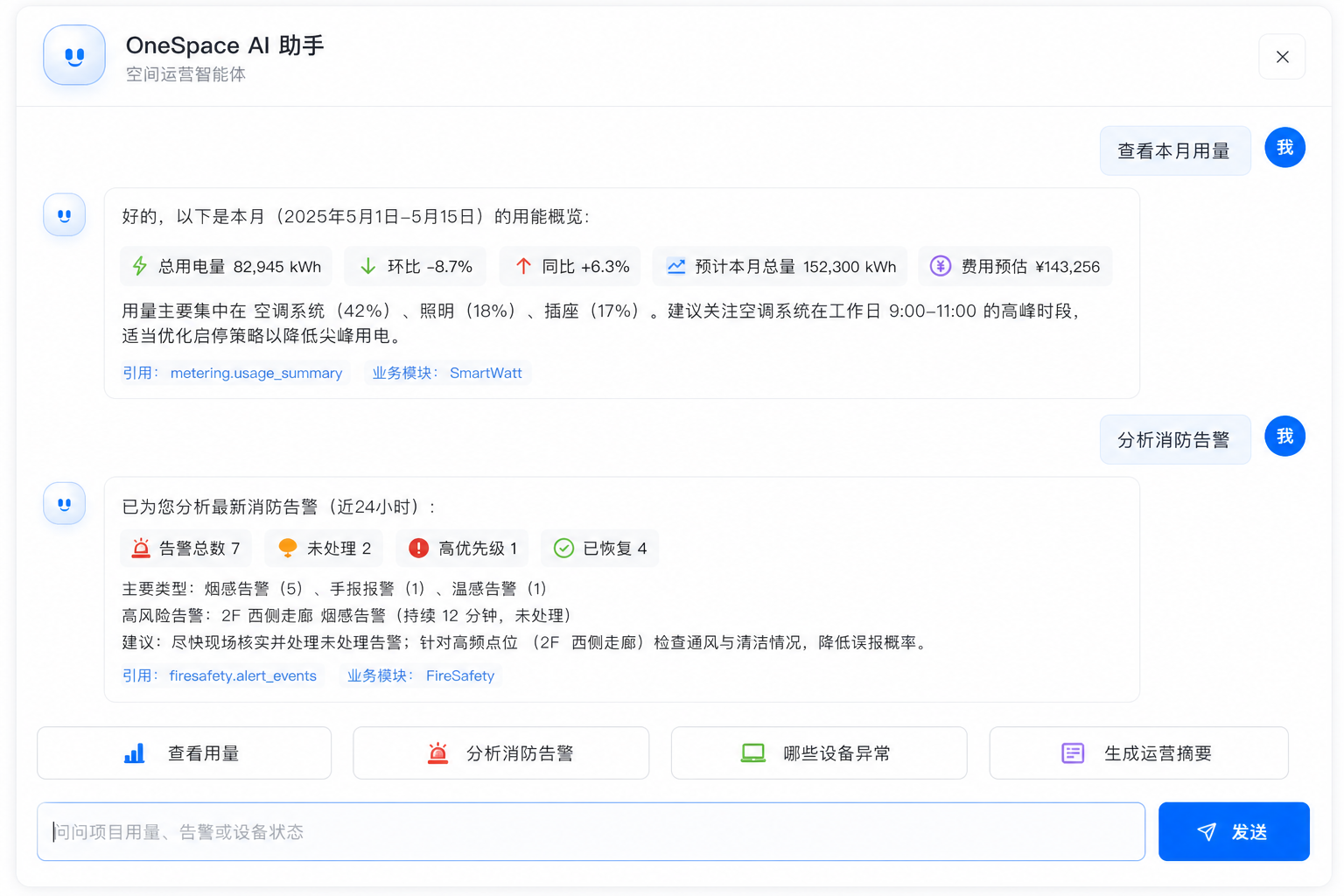Click the green down arrow beside 环比
Screen dimensions: 1344x896
pos(368,266)
